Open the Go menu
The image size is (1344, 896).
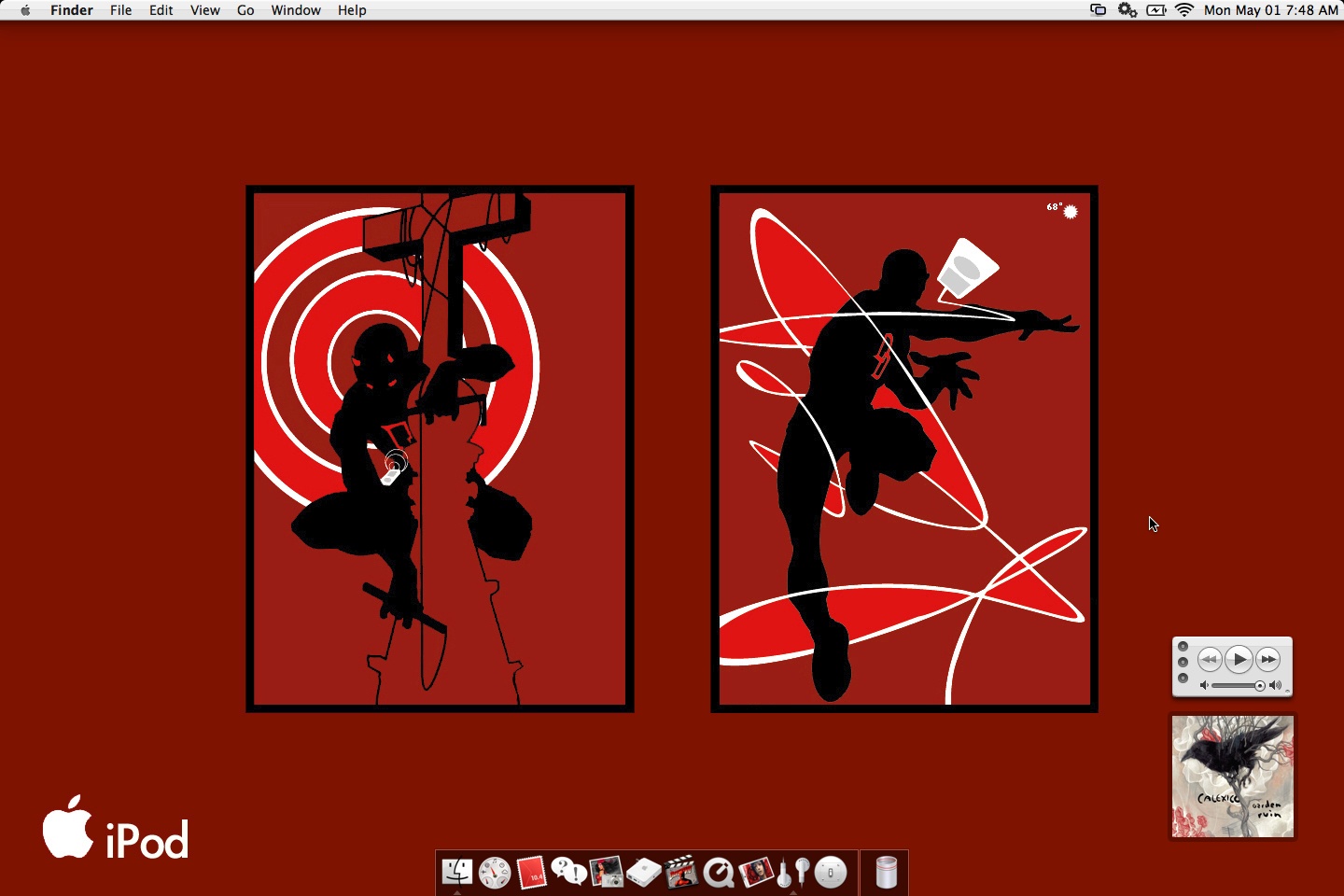tap(245, 10)
